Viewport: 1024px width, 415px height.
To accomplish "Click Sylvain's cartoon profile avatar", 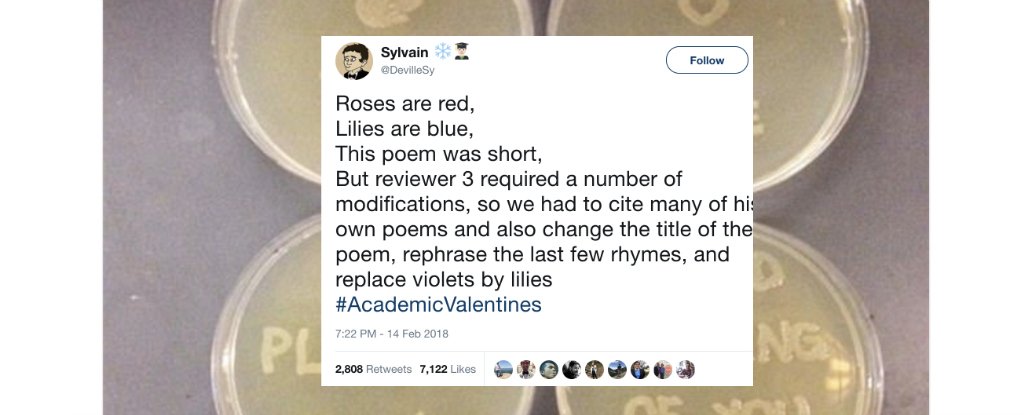I will tap(354, 60).
